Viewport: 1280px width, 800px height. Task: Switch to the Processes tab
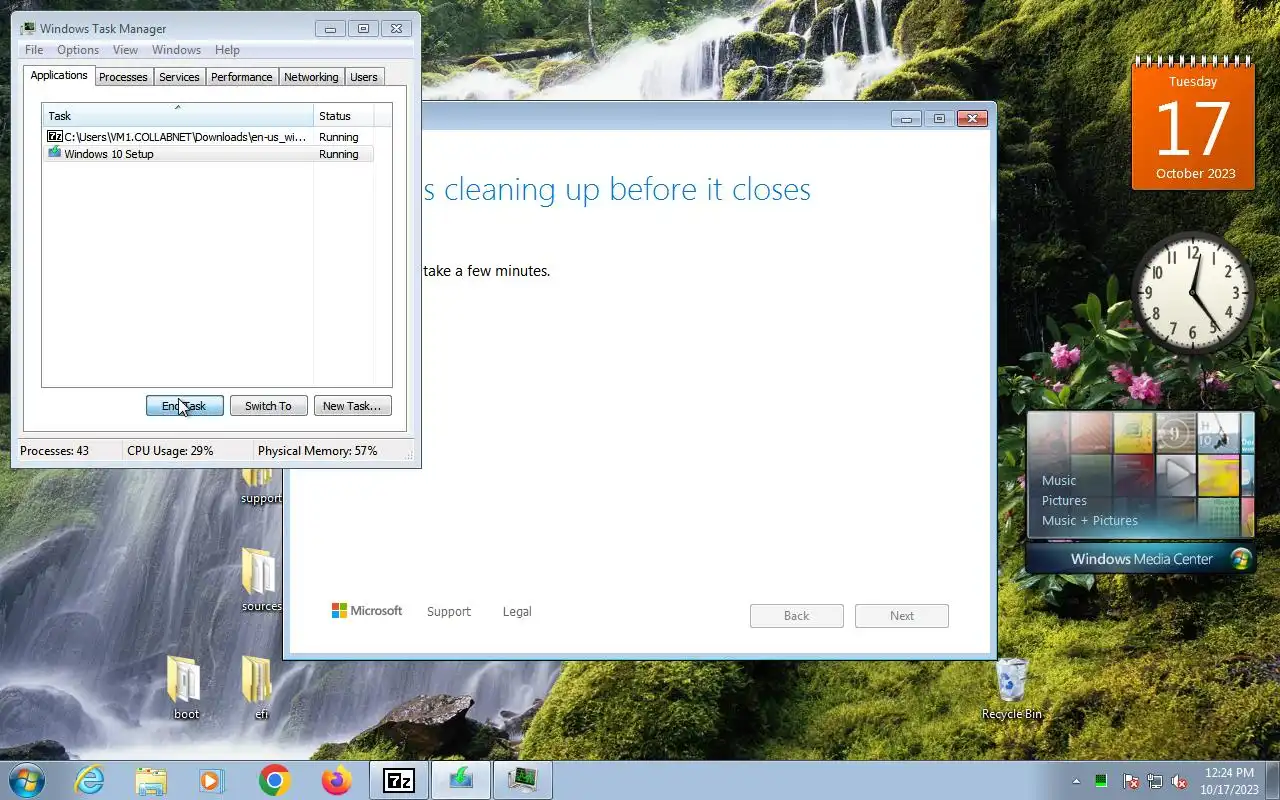point(123,77)
